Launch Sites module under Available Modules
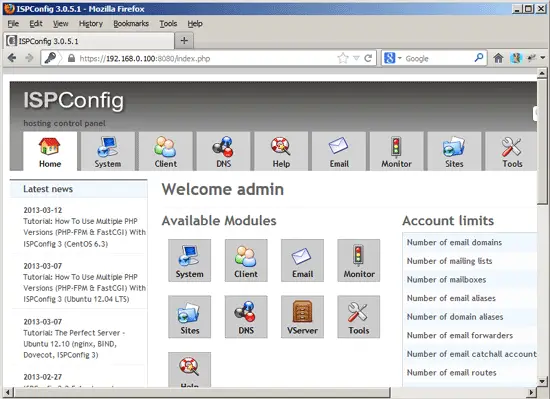This screenshot has height=399, width=550. (189, 317)
